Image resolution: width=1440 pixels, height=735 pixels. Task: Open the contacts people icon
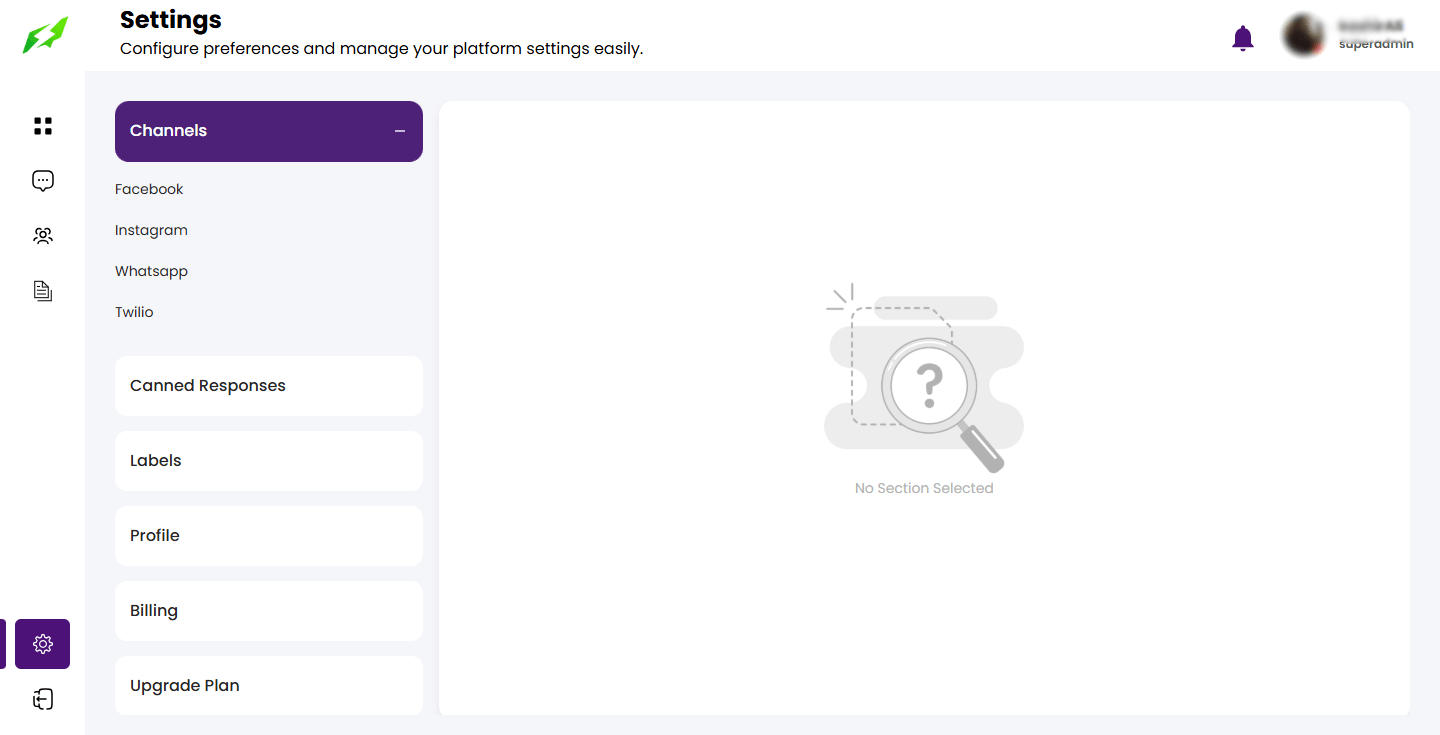pyautogui.click(x=43, y=236)
